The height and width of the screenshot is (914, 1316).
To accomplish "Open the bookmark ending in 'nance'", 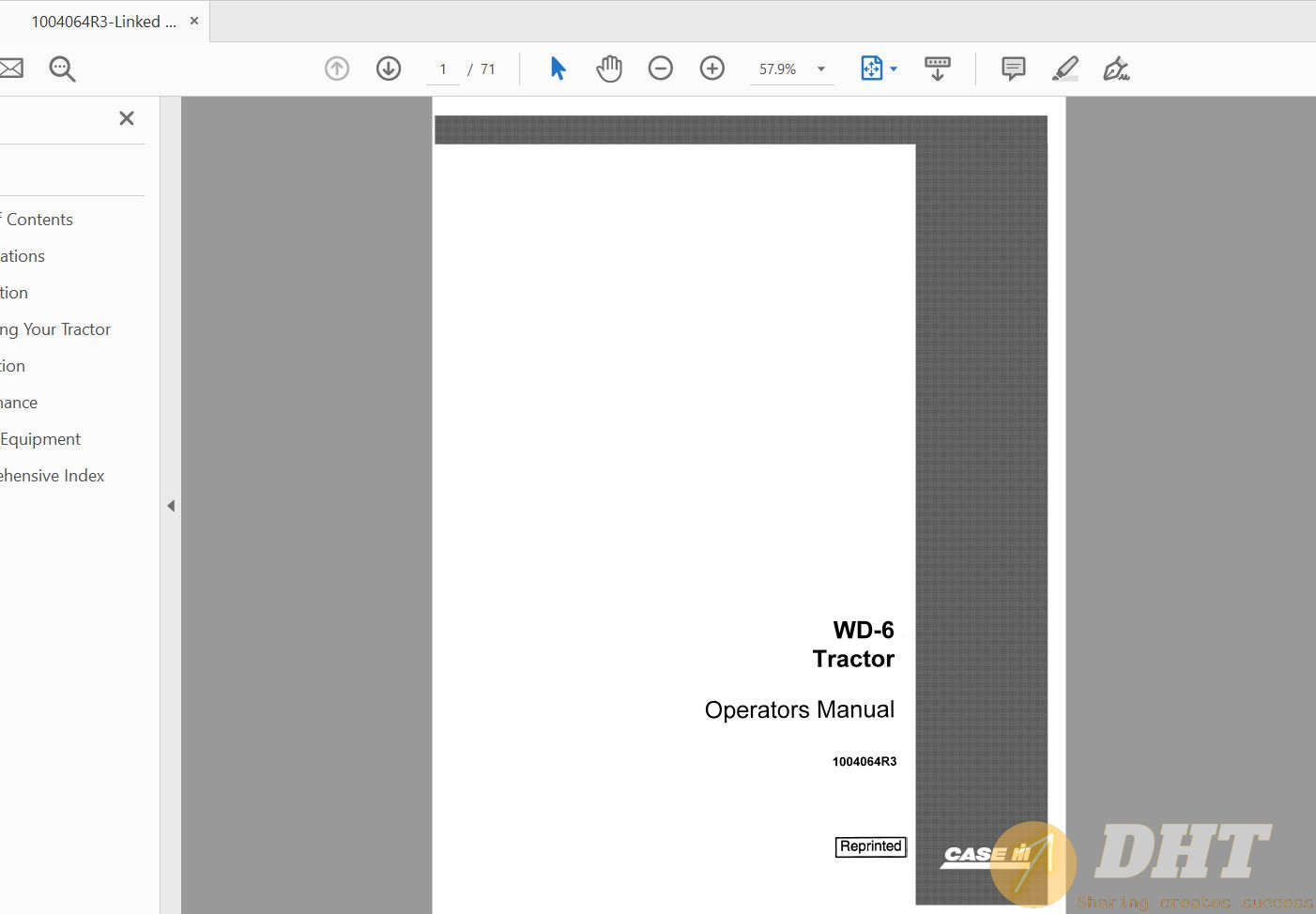I will (x=19, y=403).
